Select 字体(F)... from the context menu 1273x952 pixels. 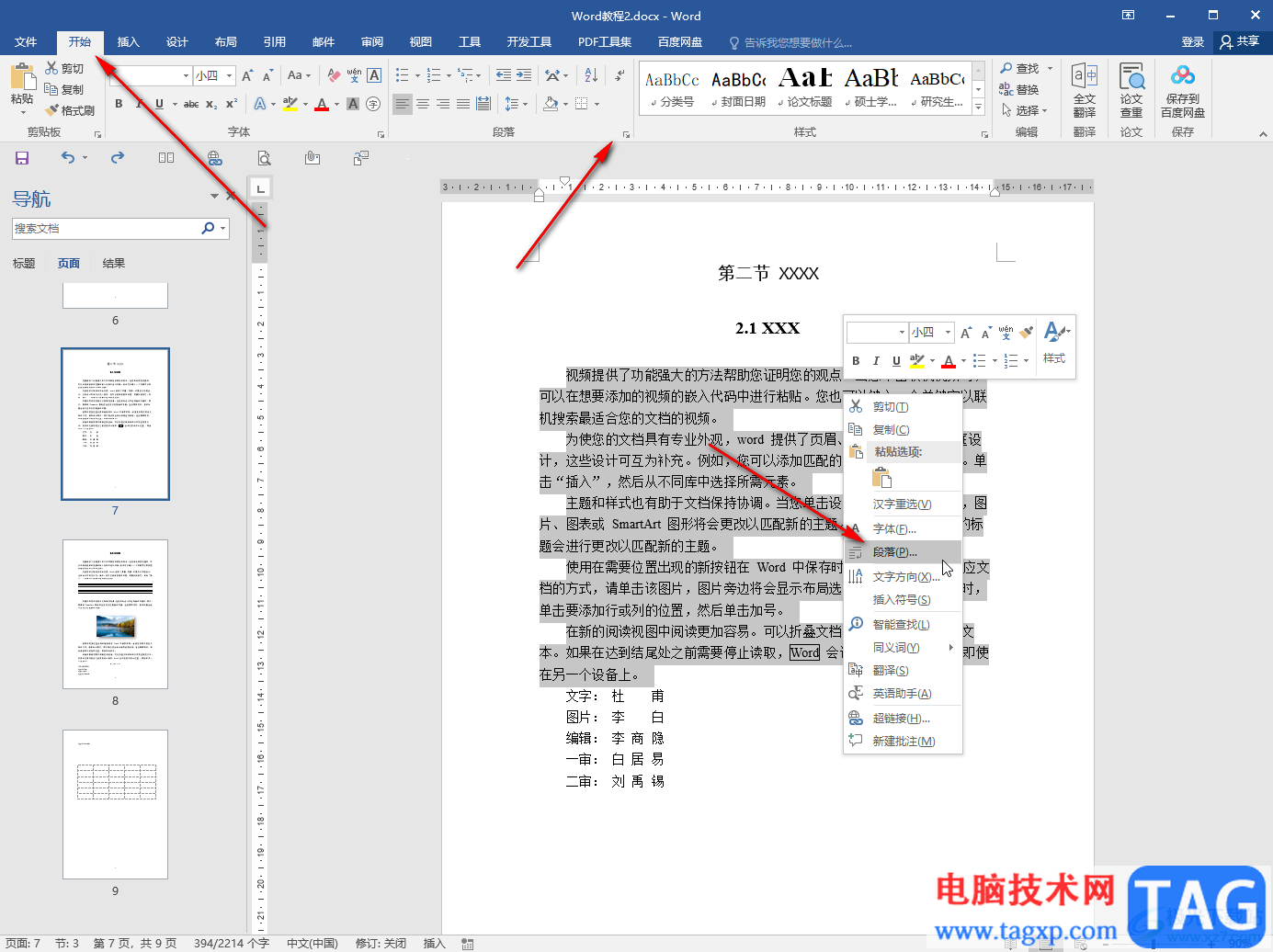[x=903, y=529]
